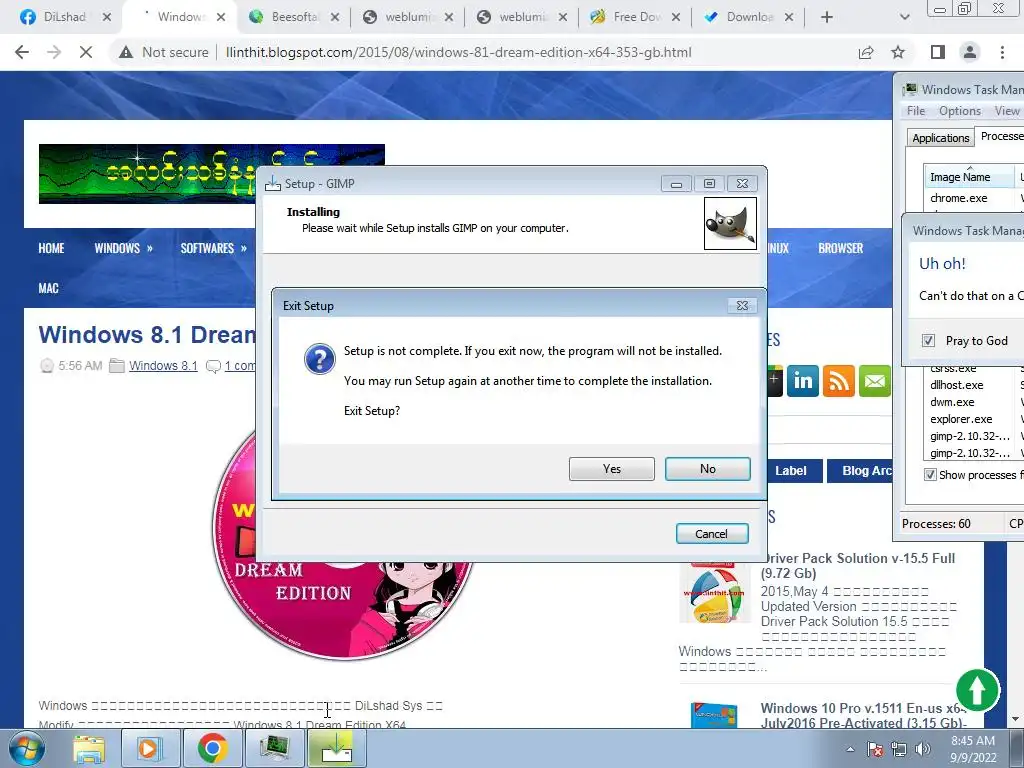The width and height of the screenshot is (1024, 768).
Task: Select the Blog Archive sidebar tab
Action: 860,471
